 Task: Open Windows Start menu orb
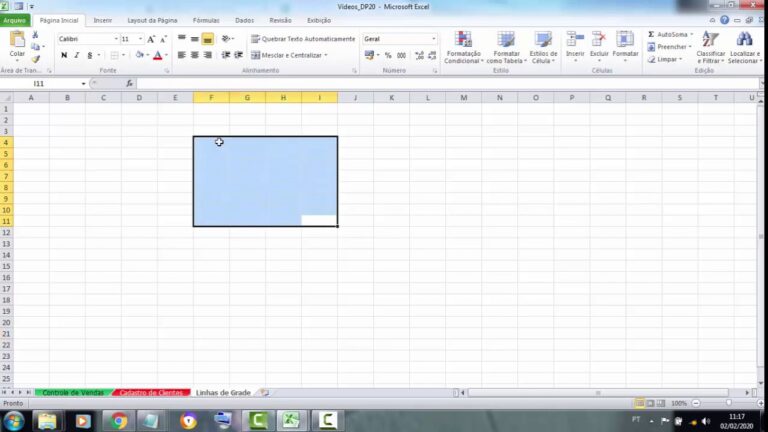click(13, 421)
